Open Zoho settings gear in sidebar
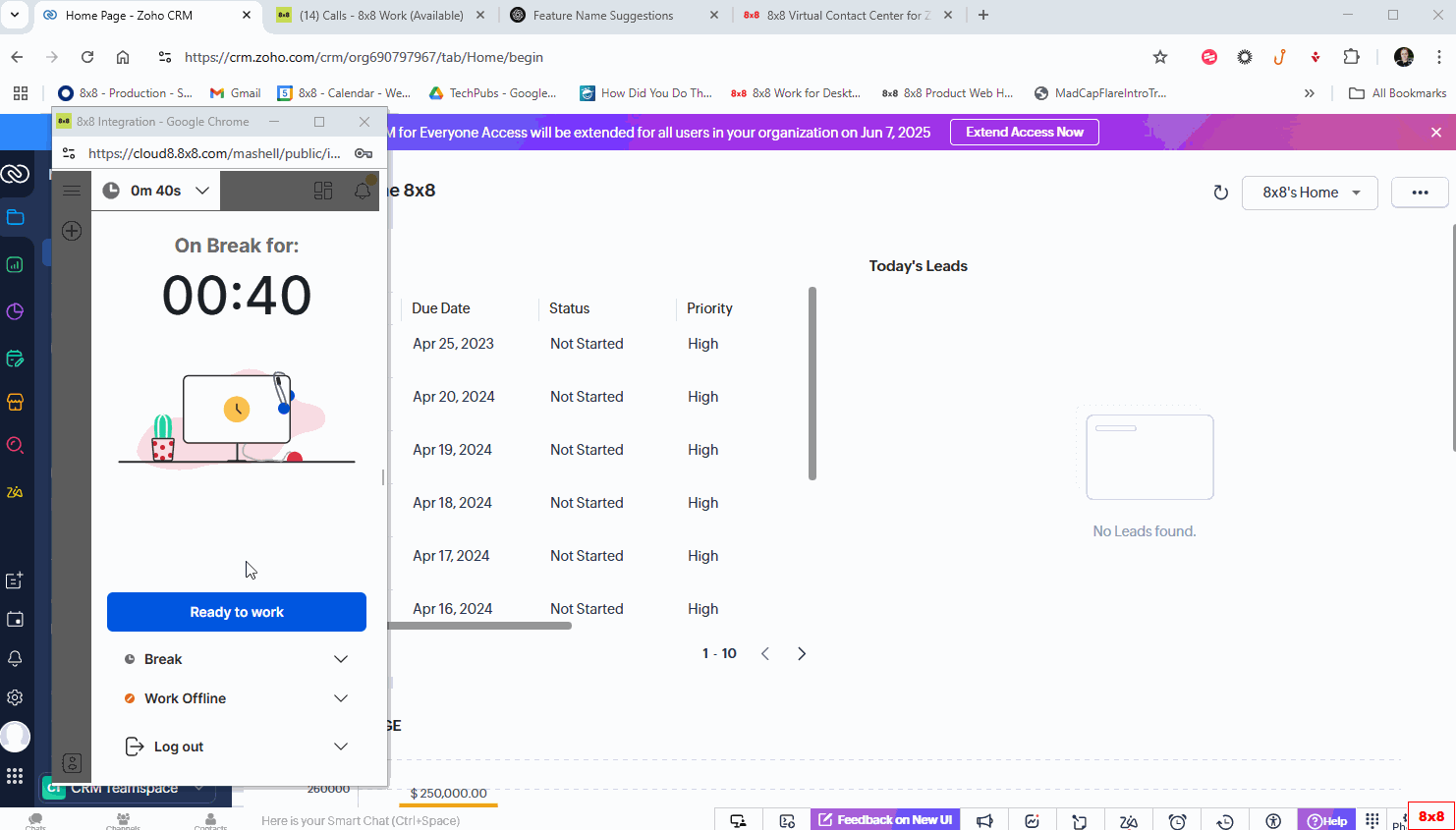Viewport: 1456px width, 830px height. click(x=15, y=697)
